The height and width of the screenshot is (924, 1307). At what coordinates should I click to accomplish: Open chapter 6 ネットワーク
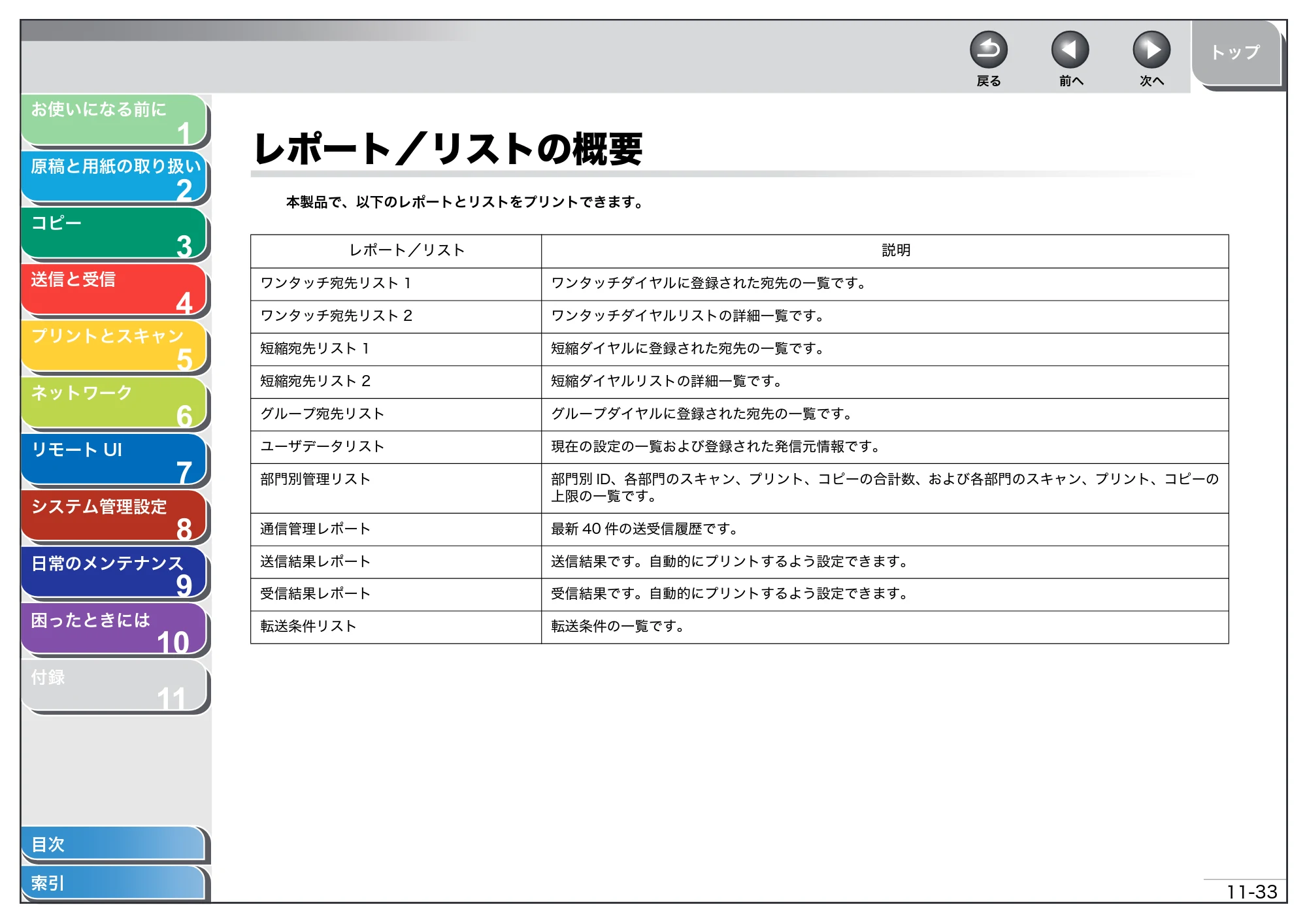coord(115,403)
